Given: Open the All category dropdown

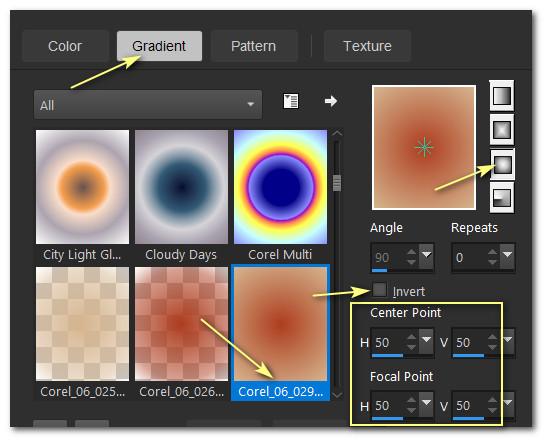Looking at the screenshot, I should coord(148,105).
